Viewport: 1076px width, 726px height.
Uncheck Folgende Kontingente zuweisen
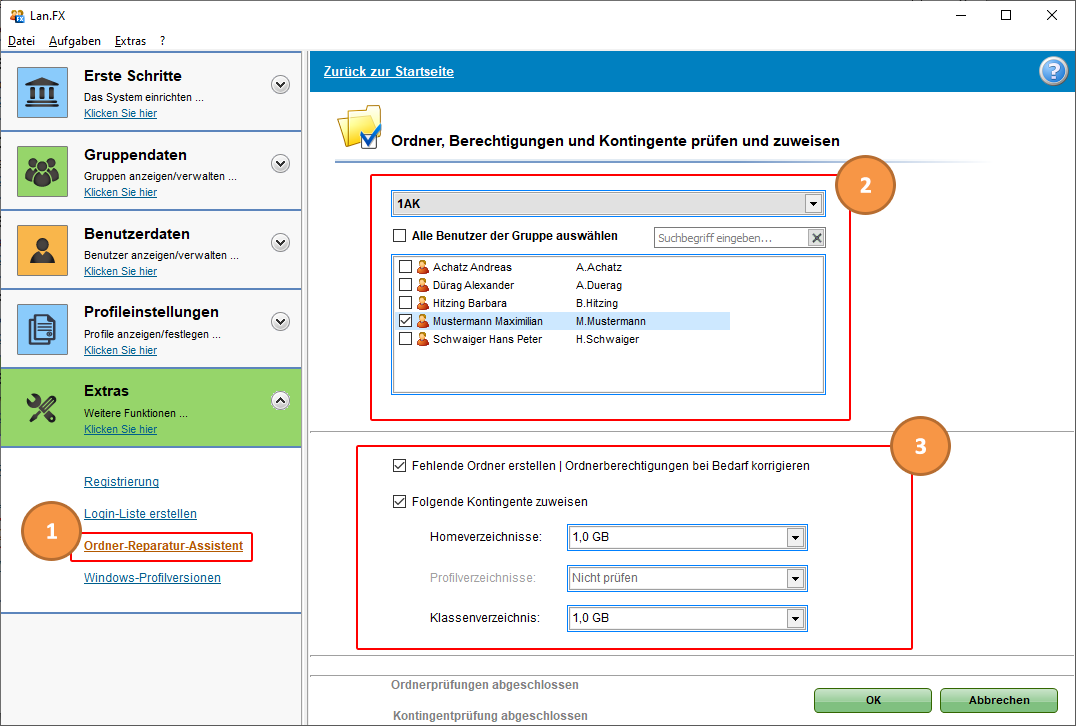click(400, 502)
